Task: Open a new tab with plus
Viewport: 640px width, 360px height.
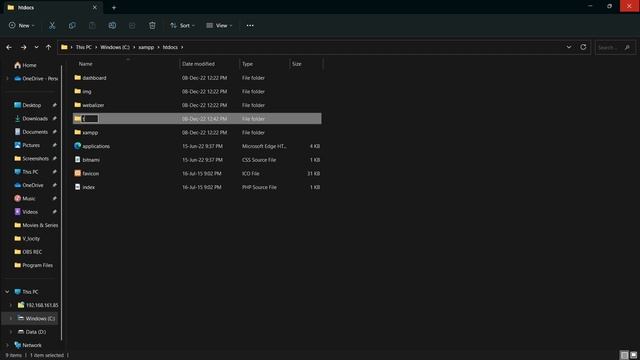Action: 114,7
